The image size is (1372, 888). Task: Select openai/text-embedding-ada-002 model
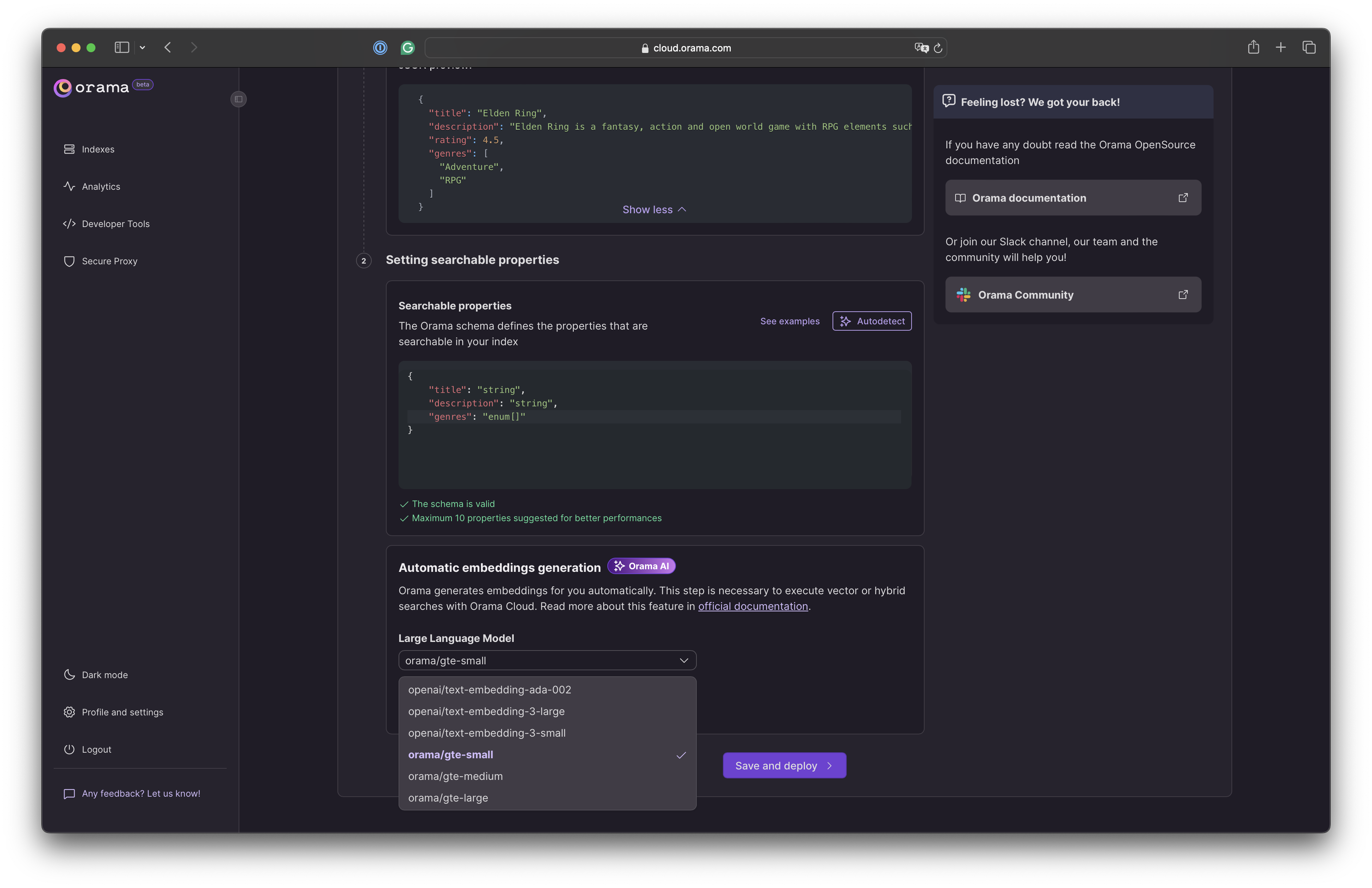tap(489, 689)
